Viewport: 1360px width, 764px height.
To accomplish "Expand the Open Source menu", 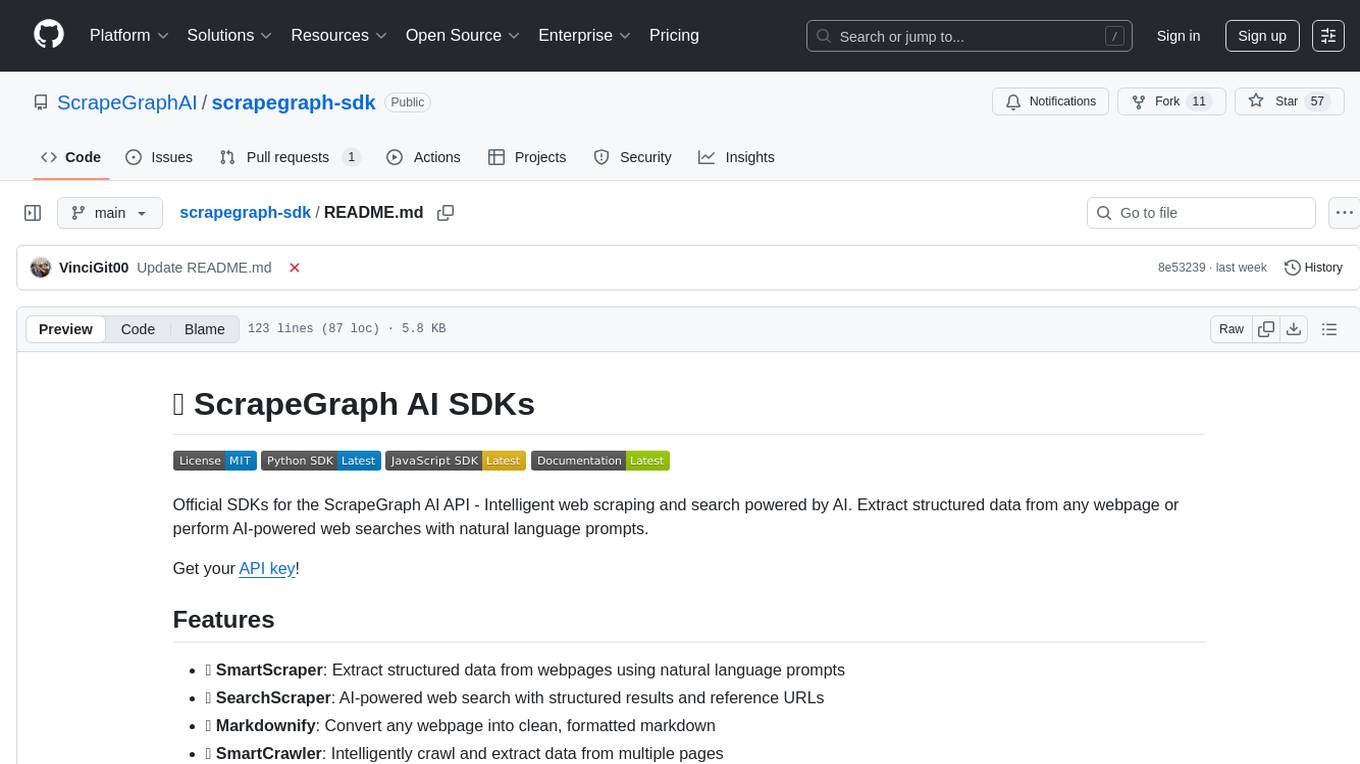I will 463,35.
